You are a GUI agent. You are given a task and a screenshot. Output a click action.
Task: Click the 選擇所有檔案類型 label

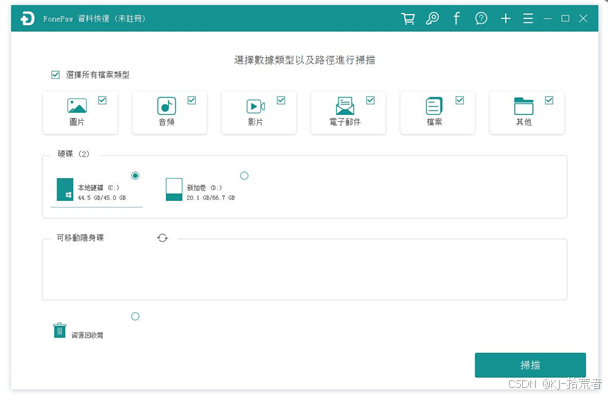coord(97,74)
